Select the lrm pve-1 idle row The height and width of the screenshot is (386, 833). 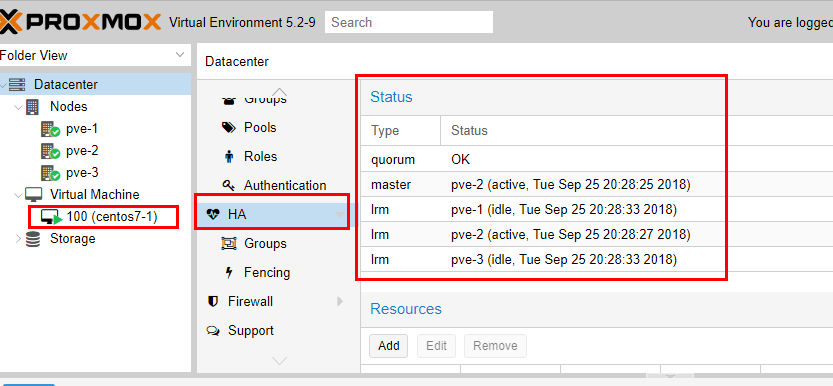[597, 209]
